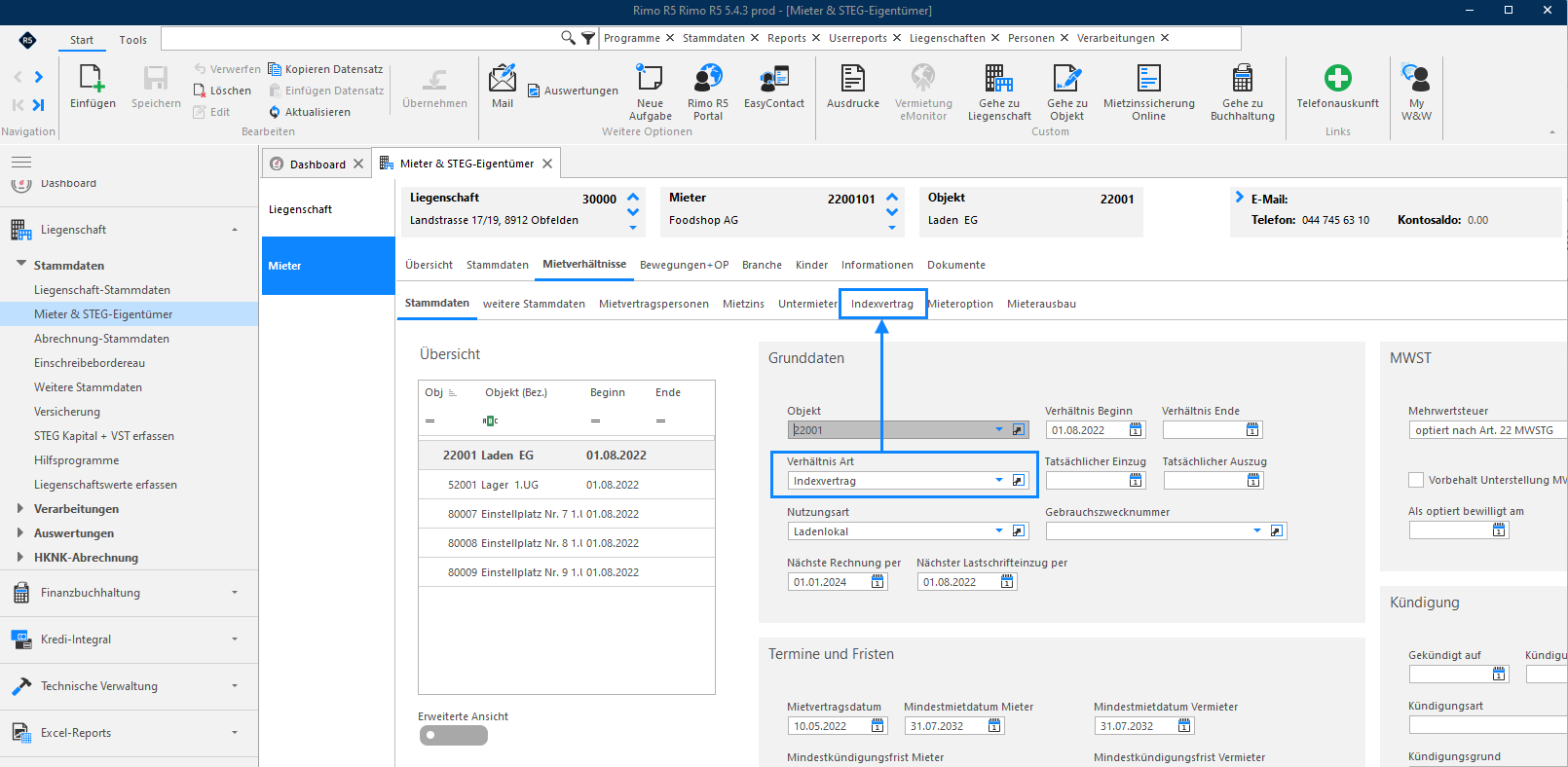Expand the Verarbeitungen tree node
This screenshot has height=767, width=1568.
(20, 508)
